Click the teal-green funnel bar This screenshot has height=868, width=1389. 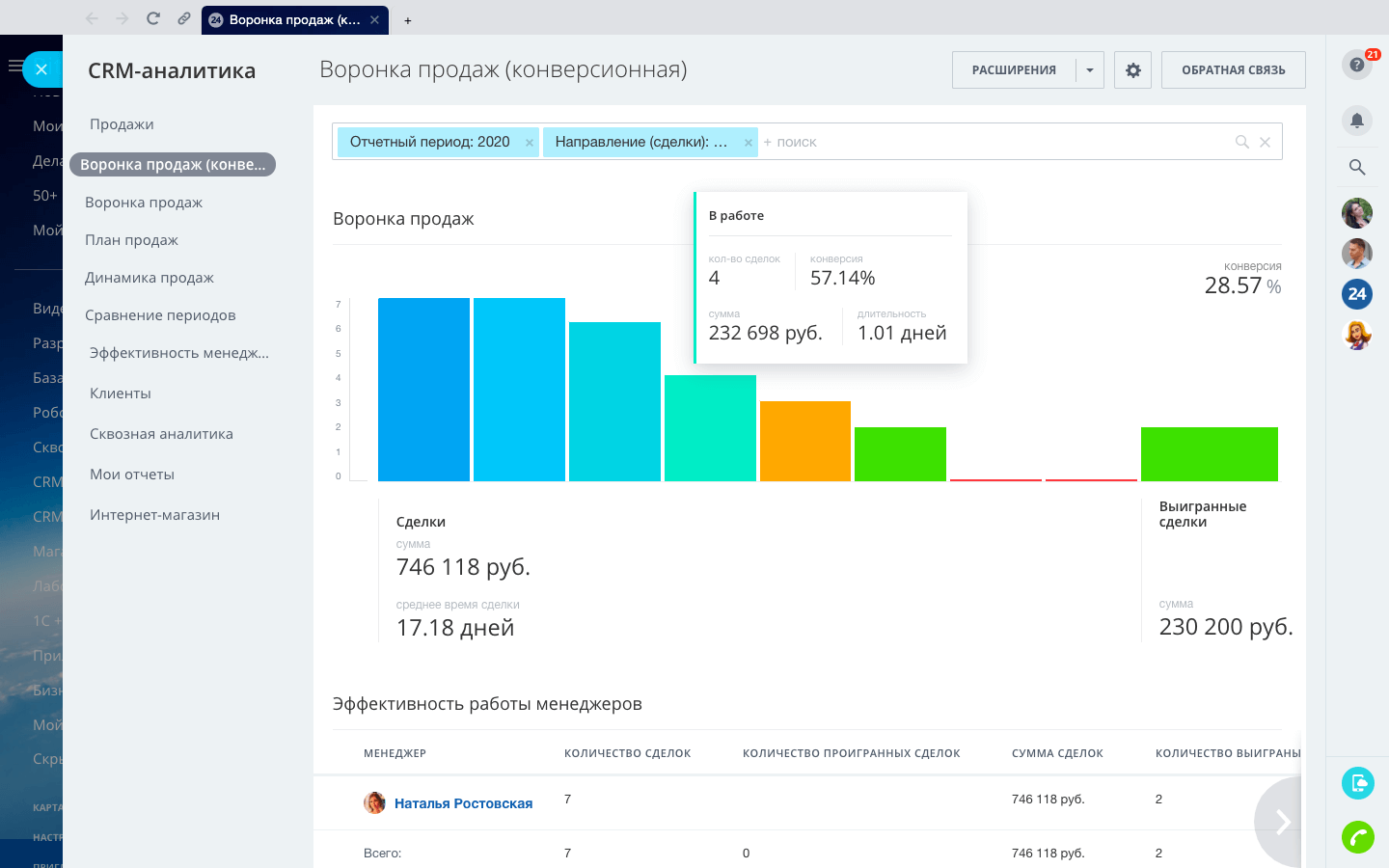pos(710,428)
